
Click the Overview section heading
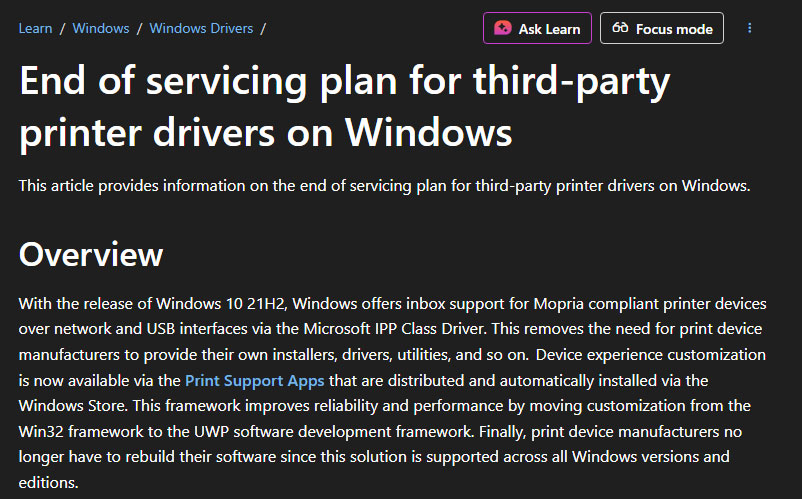point(91,254)
